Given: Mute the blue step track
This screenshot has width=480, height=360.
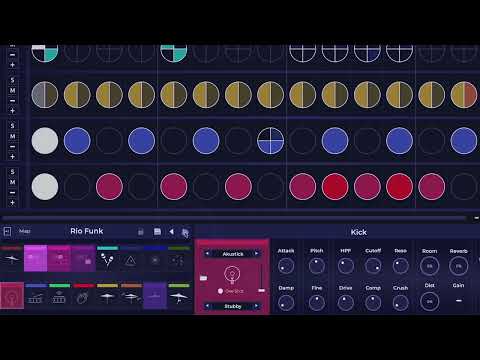Looking at the screenshot, I should click(x=12, y=136).
